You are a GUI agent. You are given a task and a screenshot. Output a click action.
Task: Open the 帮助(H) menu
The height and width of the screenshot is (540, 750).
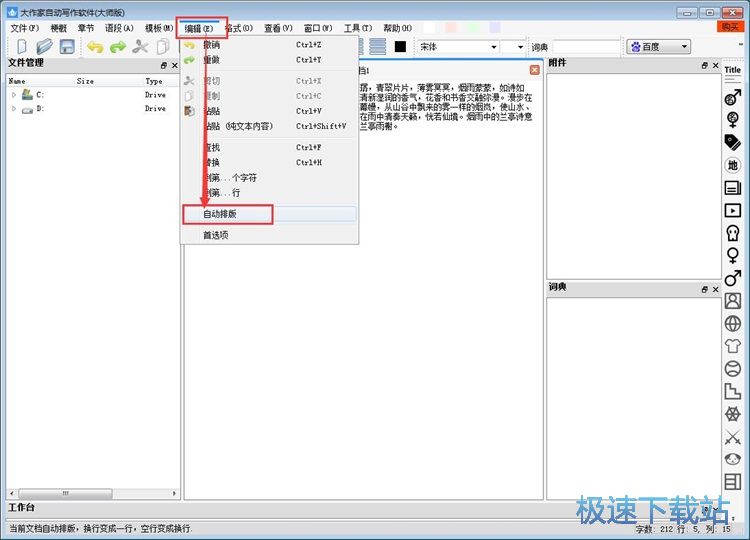tap(397, 28)
